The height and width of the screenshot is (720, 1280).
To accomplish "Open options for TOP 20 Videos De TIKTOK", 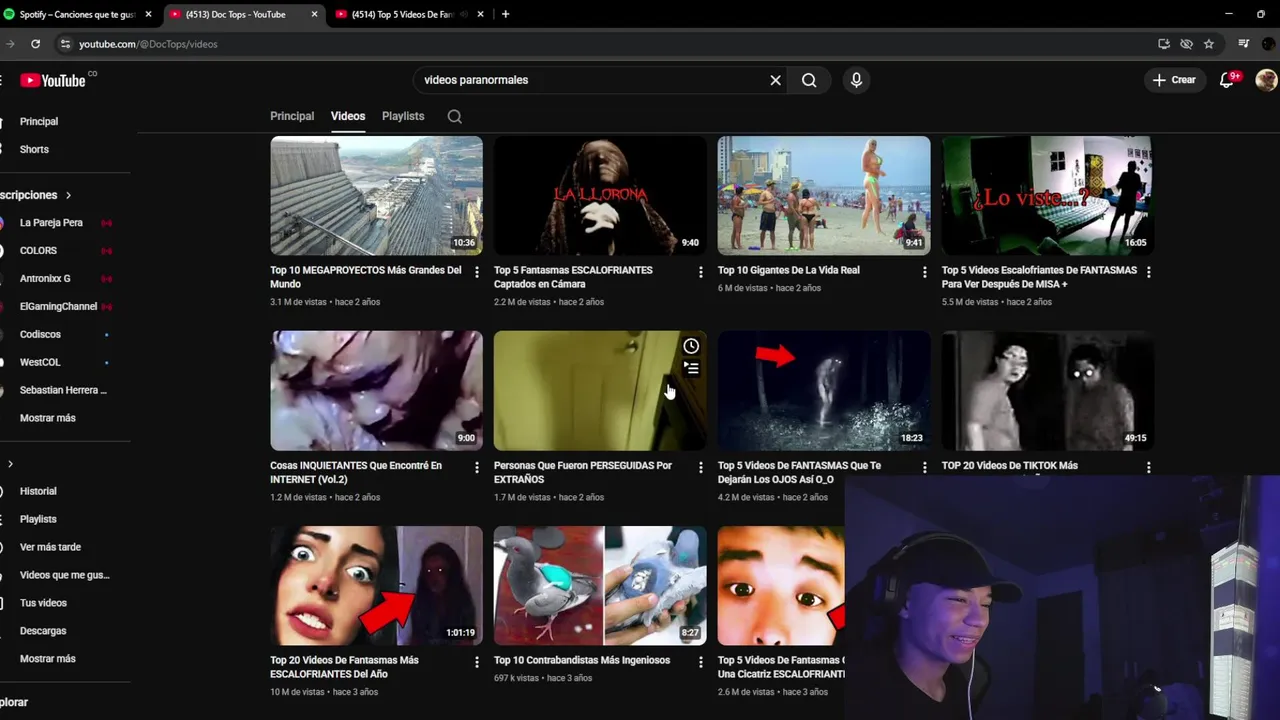I will coord(1148,467).
